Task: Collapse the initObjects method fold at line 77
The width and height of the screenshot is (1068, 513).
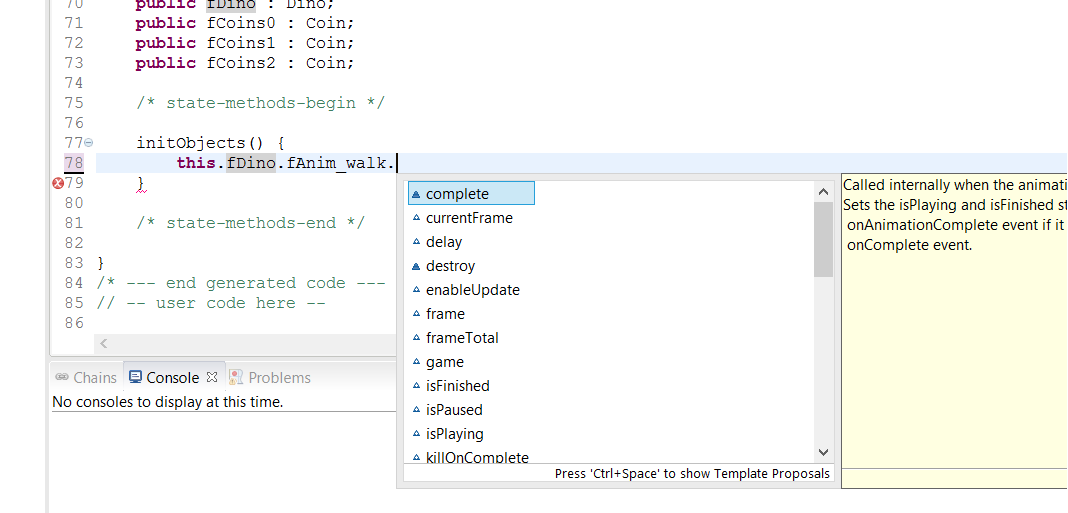Action: [x=89, y=142]
